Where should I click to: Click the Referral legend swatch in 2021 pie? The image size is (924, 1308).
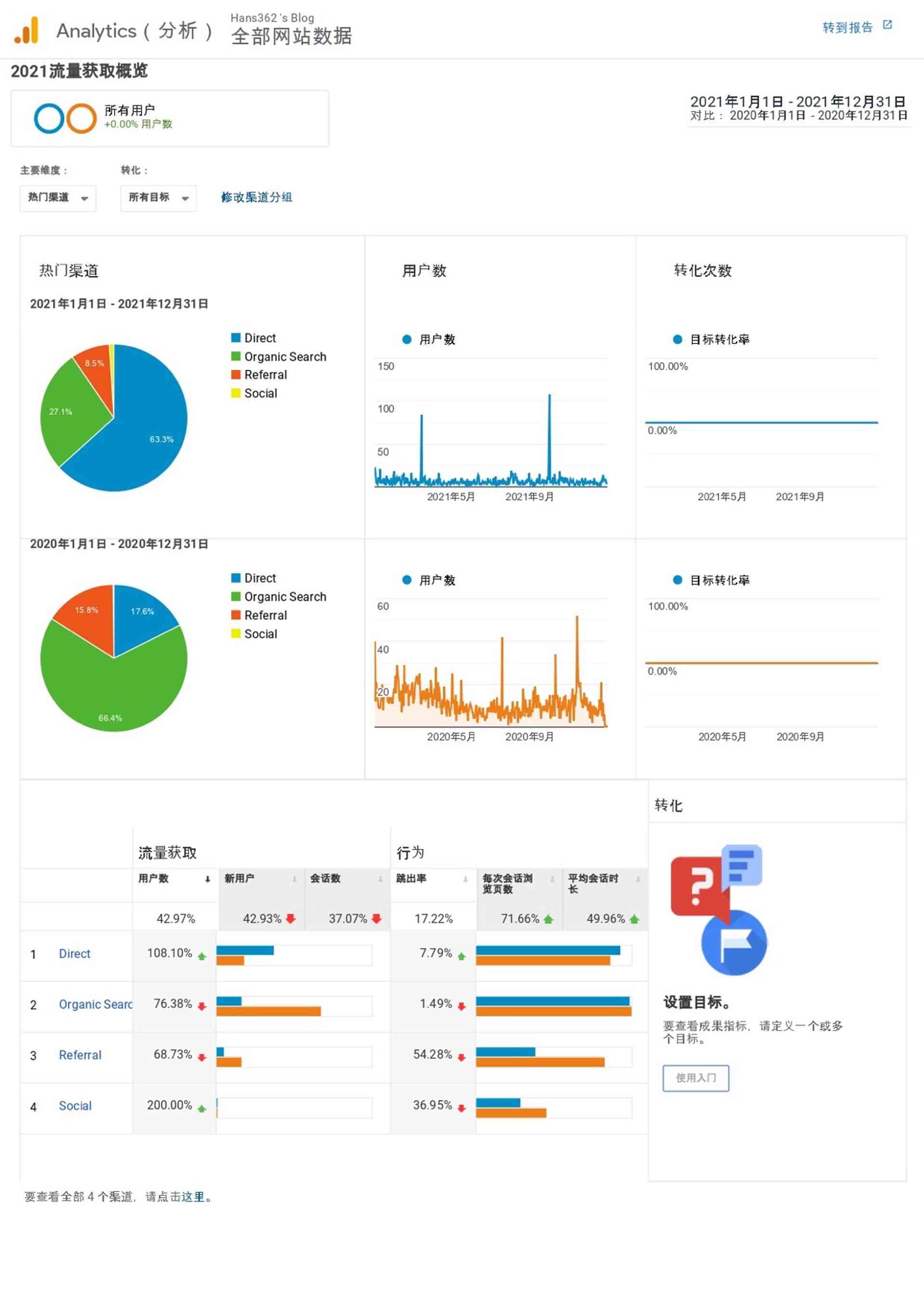click(236, 374)
